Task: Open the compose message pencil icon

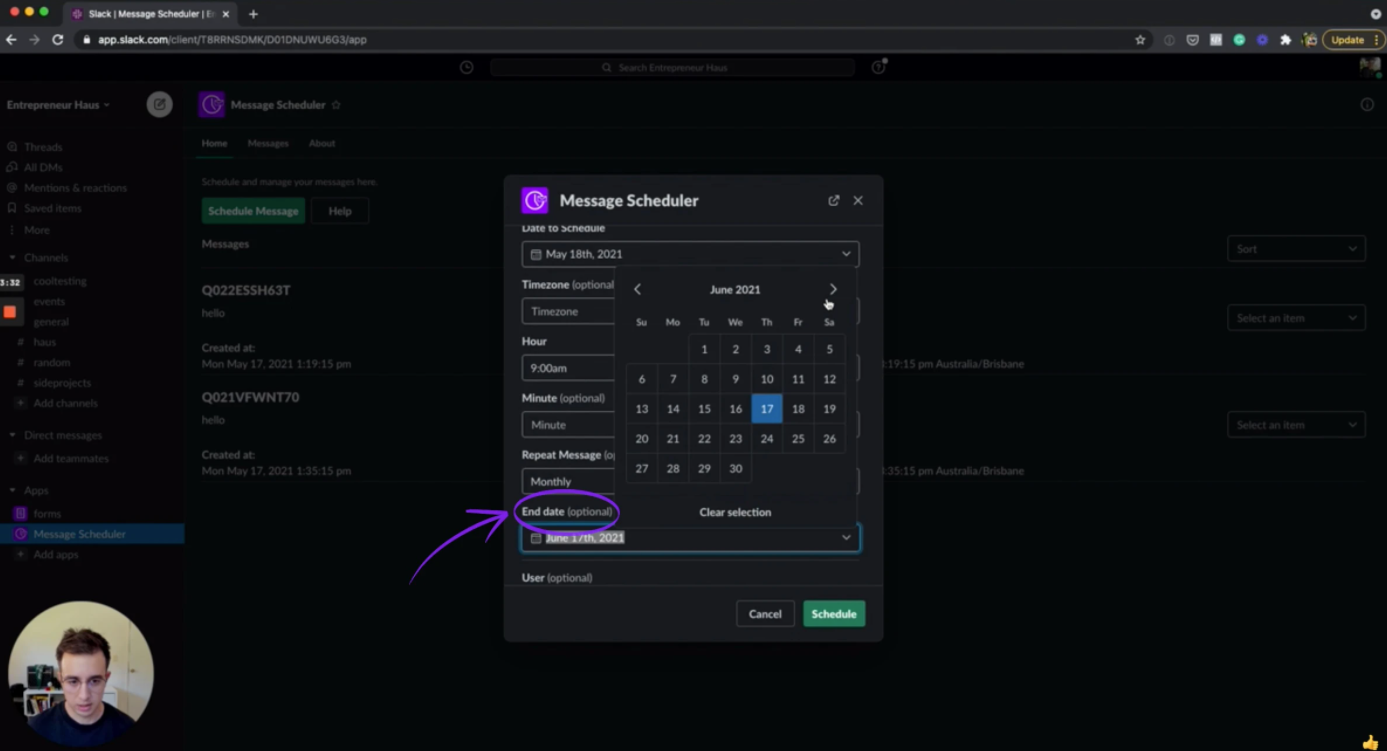Action: point(160,104)
